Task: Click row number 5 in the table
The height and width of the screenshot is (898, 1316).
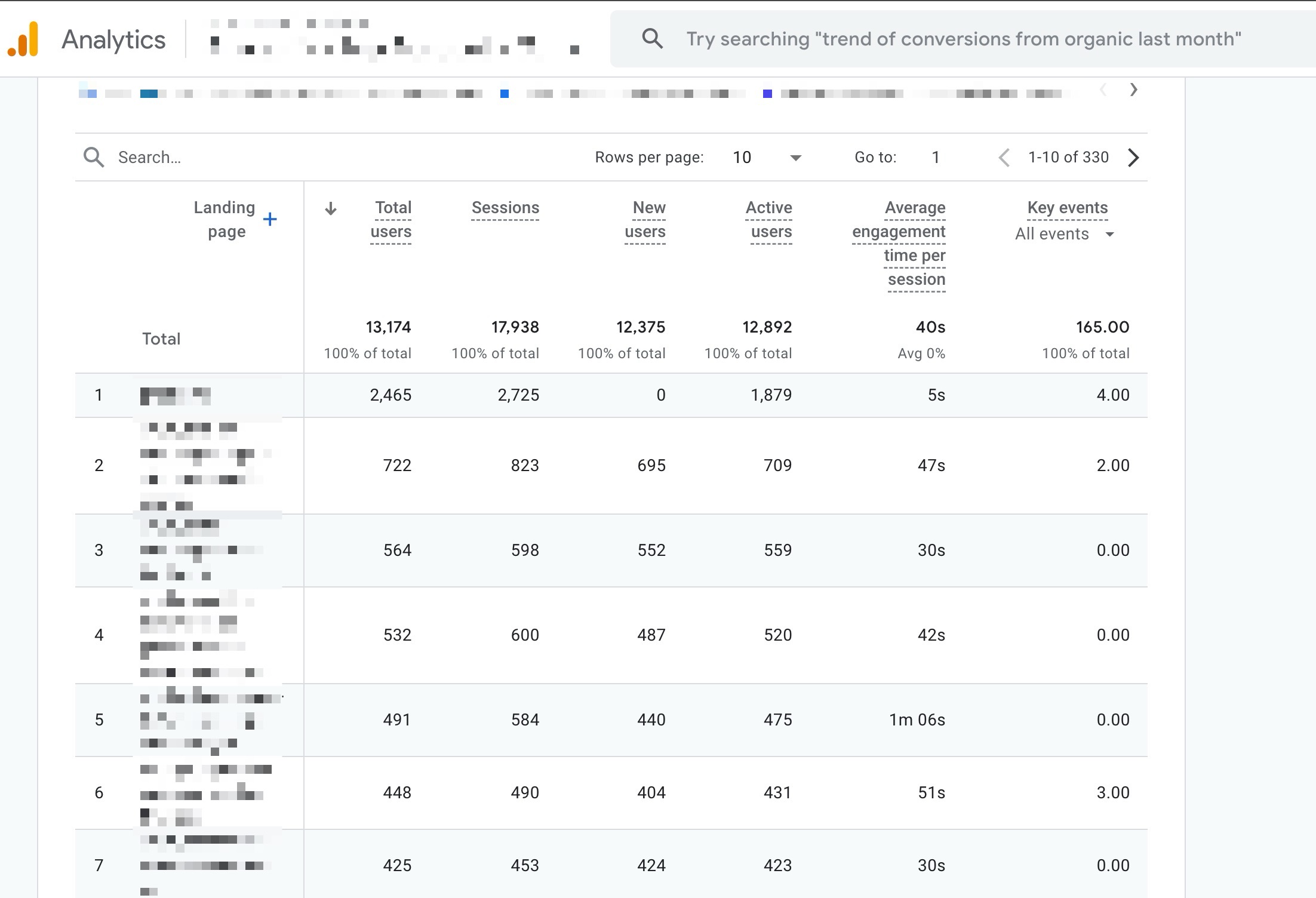Action: [x=99, y=720]
